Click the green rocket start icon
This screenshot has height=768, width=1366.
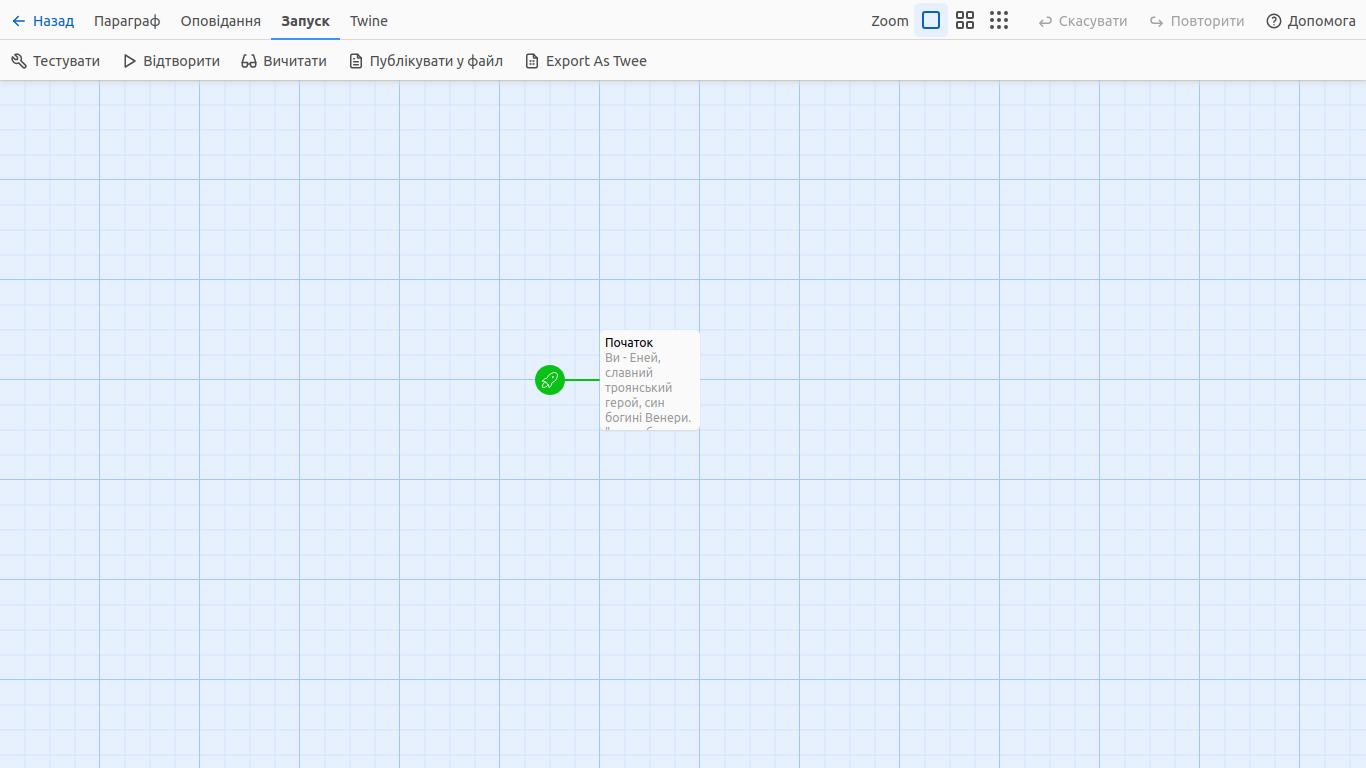point(550,380)
